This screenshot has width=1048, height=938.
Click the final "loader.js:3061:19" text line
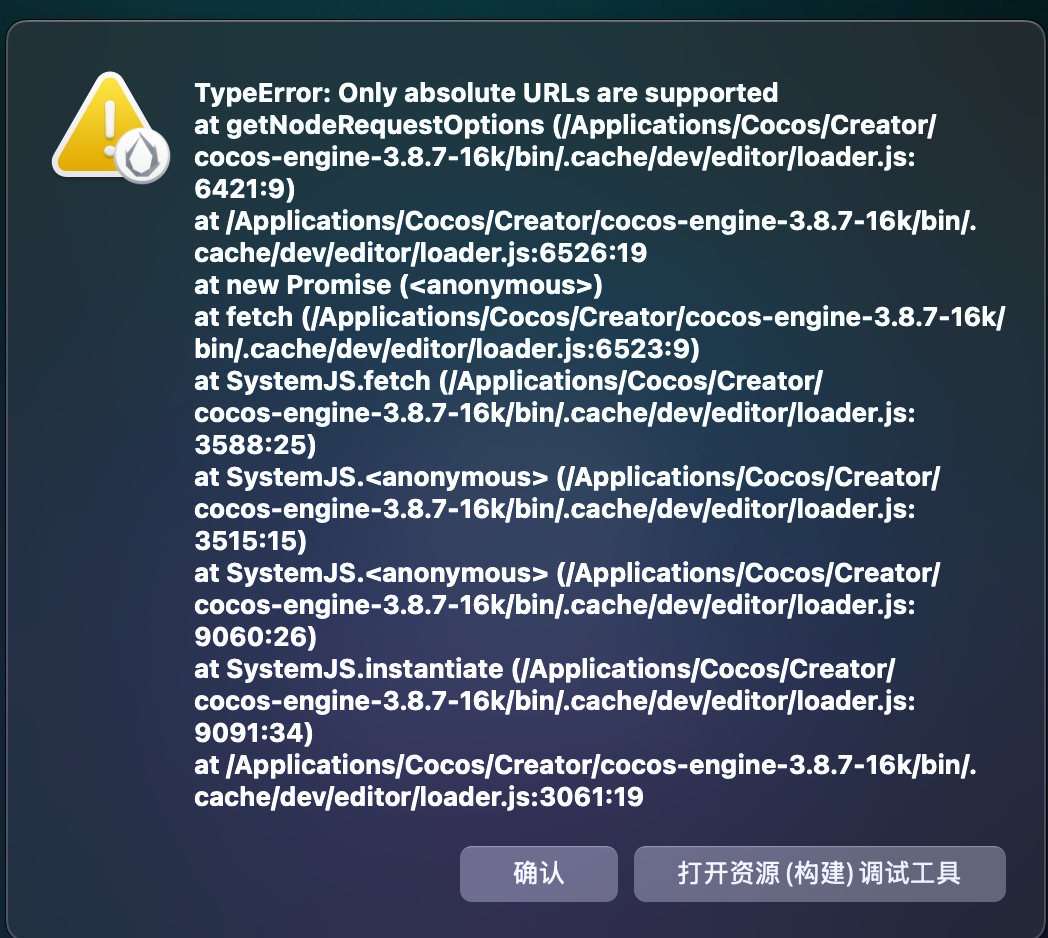[418, 798]
